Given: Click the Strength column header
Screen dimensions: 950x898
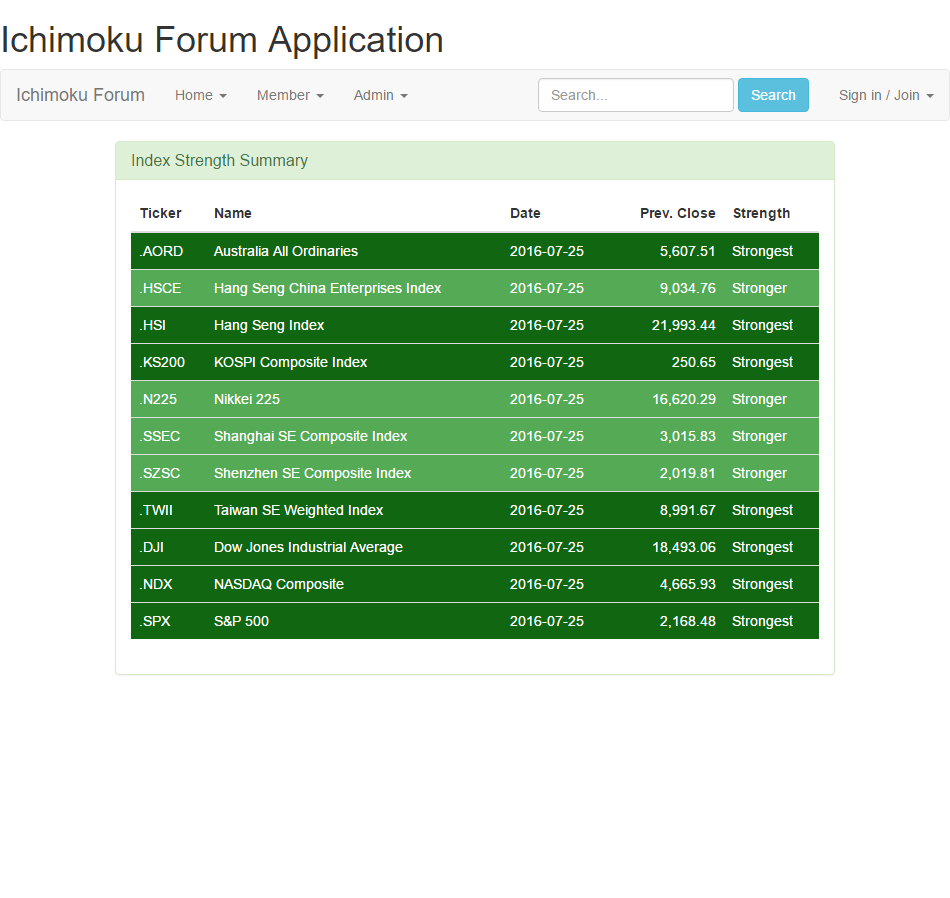Looking at the screenshot, I should click(x=761, y=213).
